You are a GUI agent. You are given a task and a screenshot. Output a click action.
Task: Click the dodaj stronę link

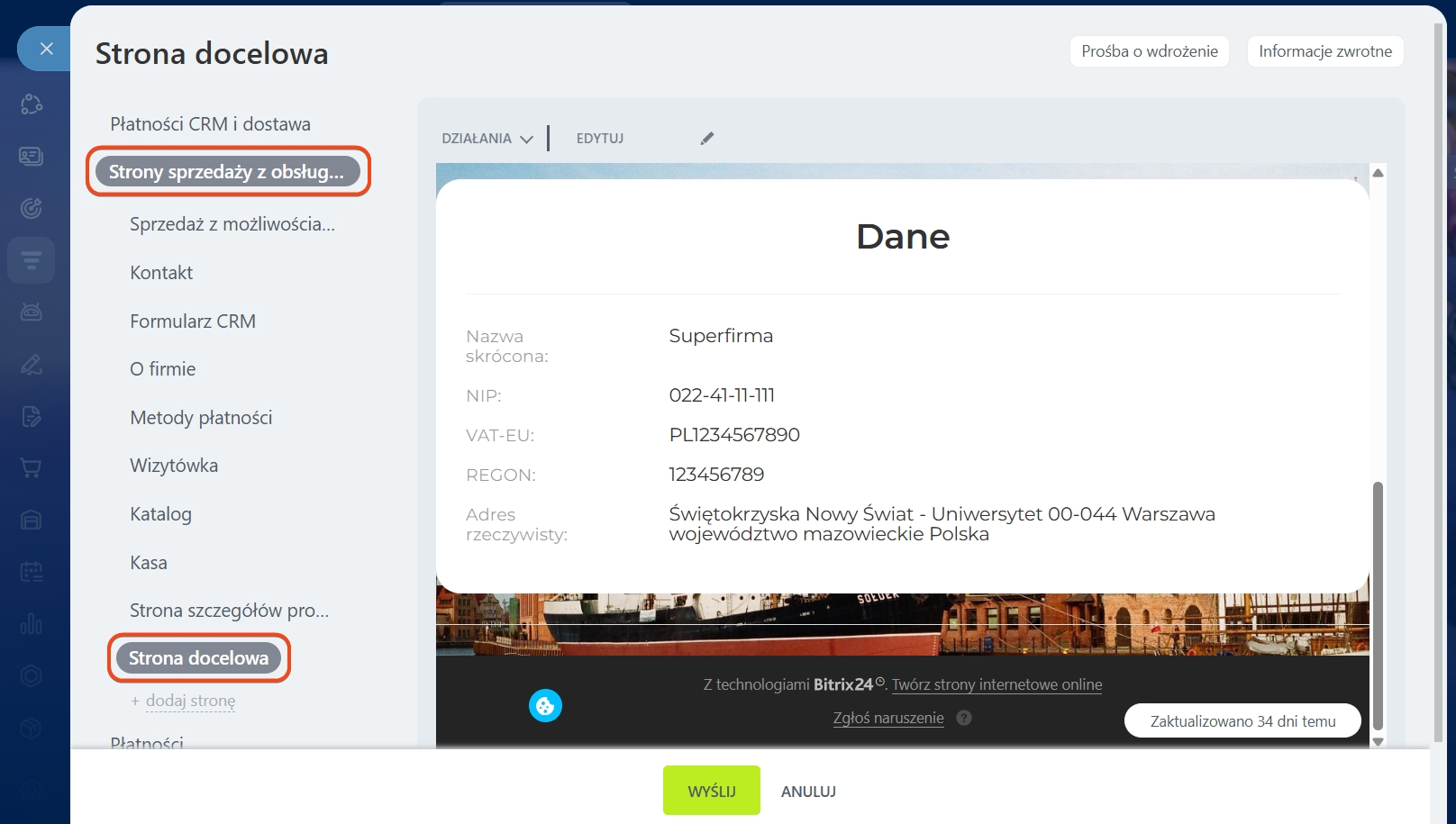click(190, 701)
